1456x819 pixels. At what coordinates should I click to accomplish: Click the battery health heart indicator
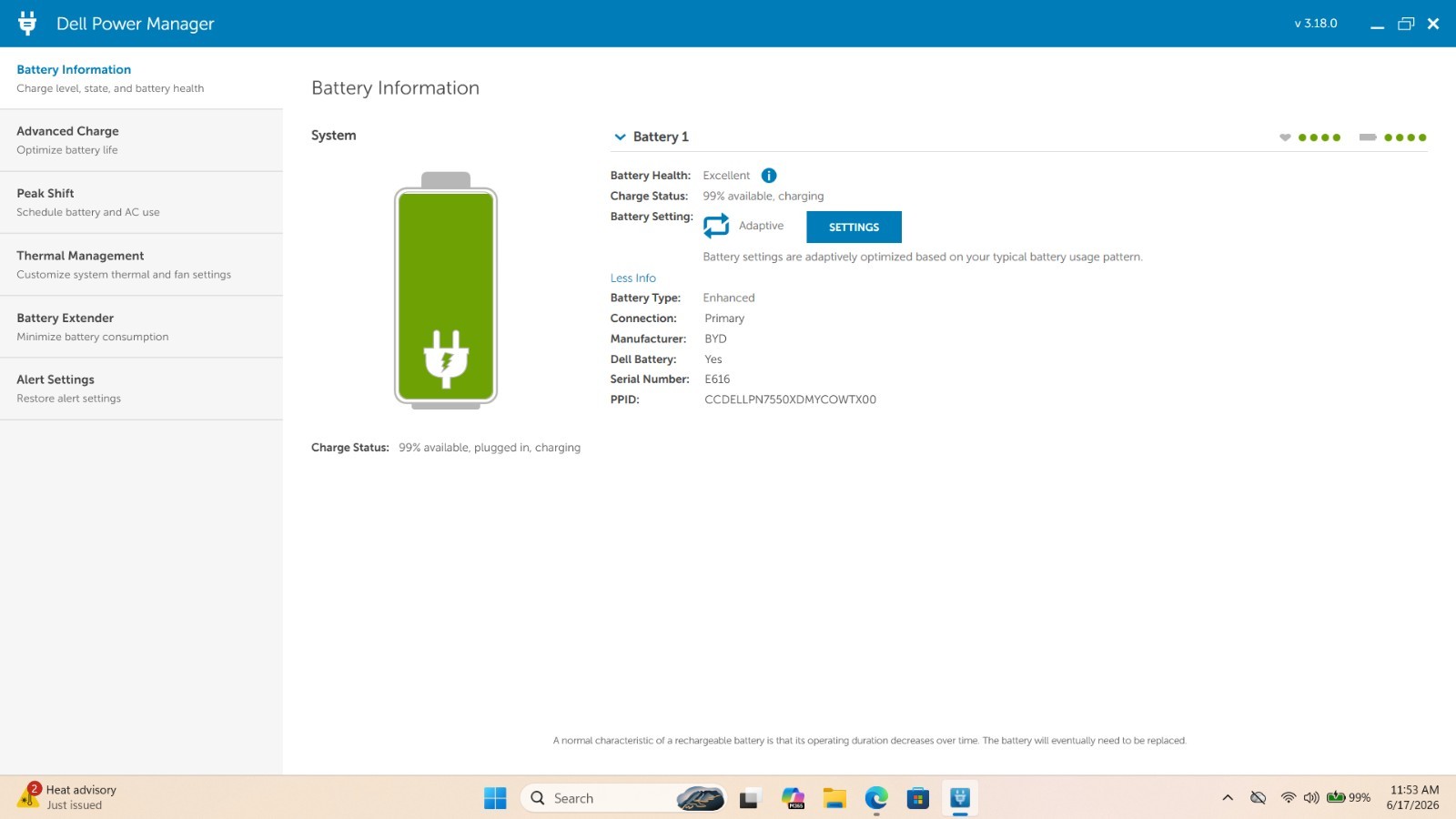[x=1285, y=137]
